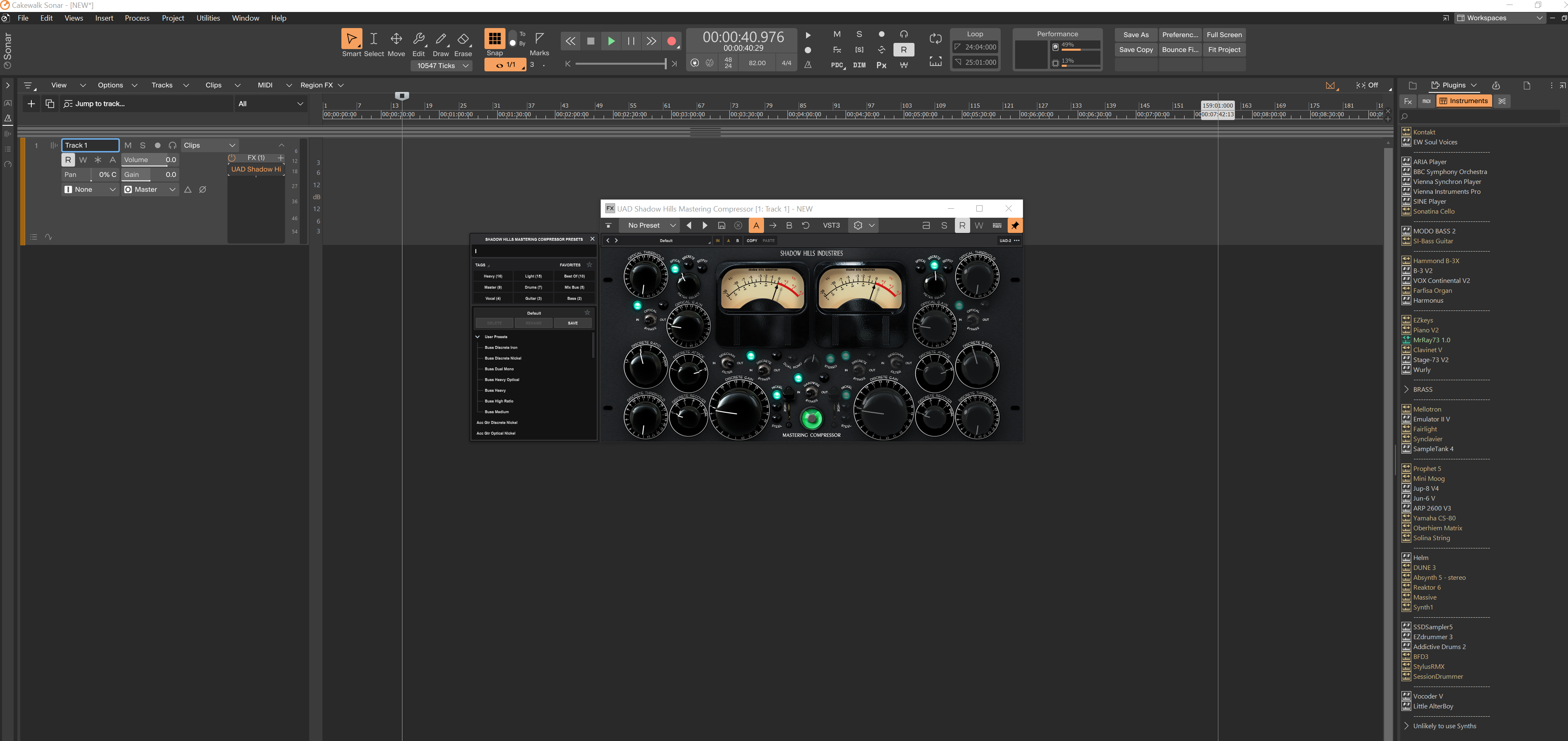The width and height of the screenshot is (1568, 741).
Task: Click the Track 1 input echo headphone icon
Action: click(x=172, y=146)
